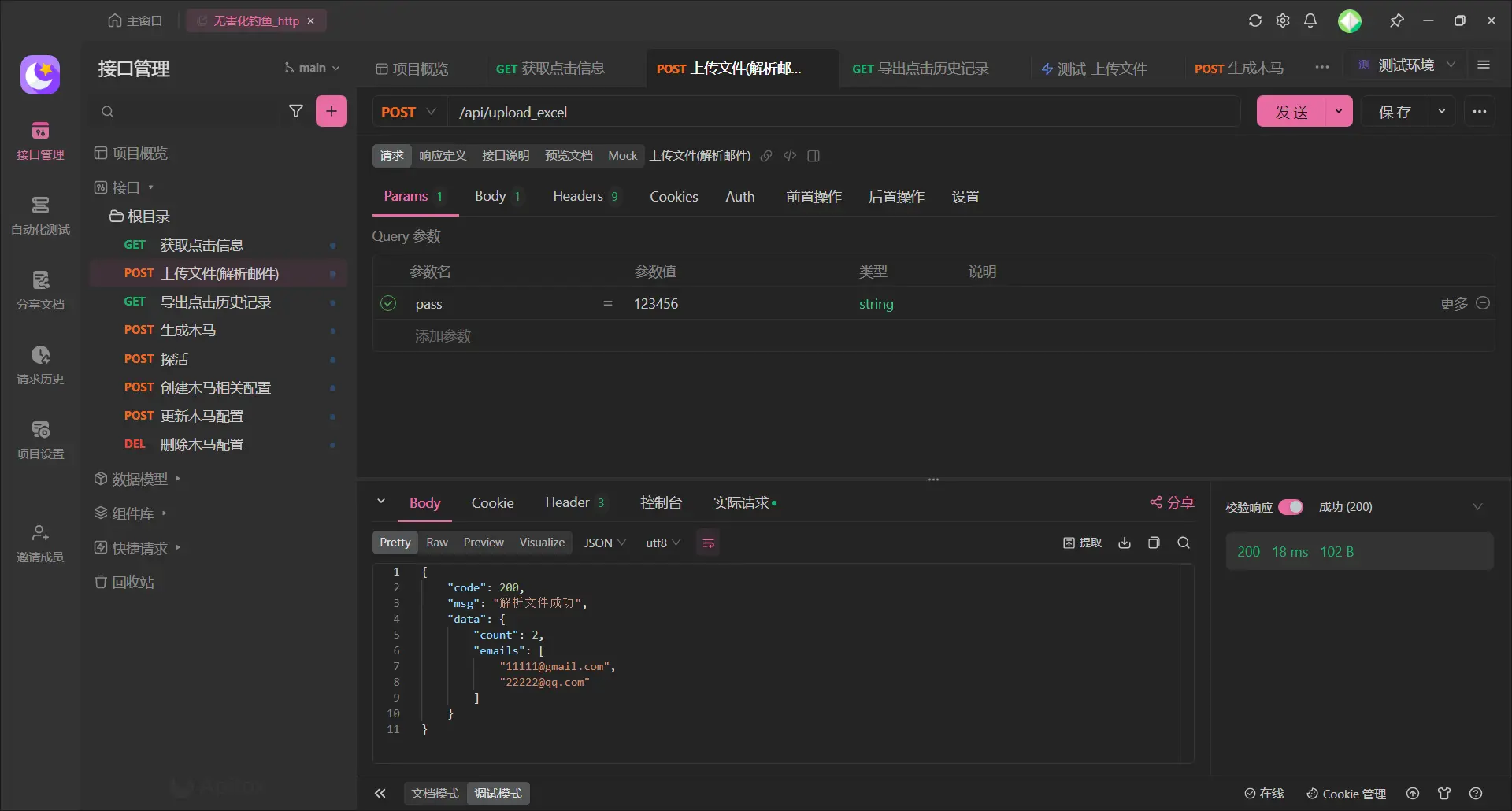Image resolution: width=1512 pixels, height=811 pixels.
Task: Click the pink plus add button
Action: [x=332, y=111]
